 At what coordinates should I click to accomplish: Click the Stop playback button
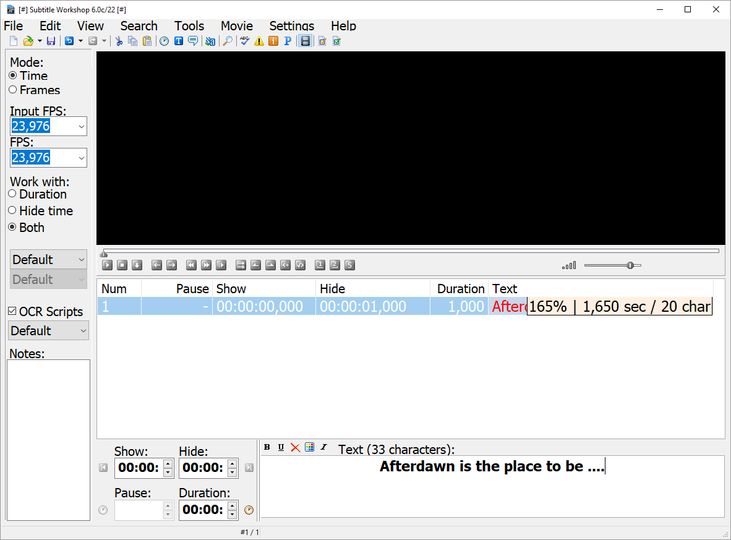click(122, 265)
